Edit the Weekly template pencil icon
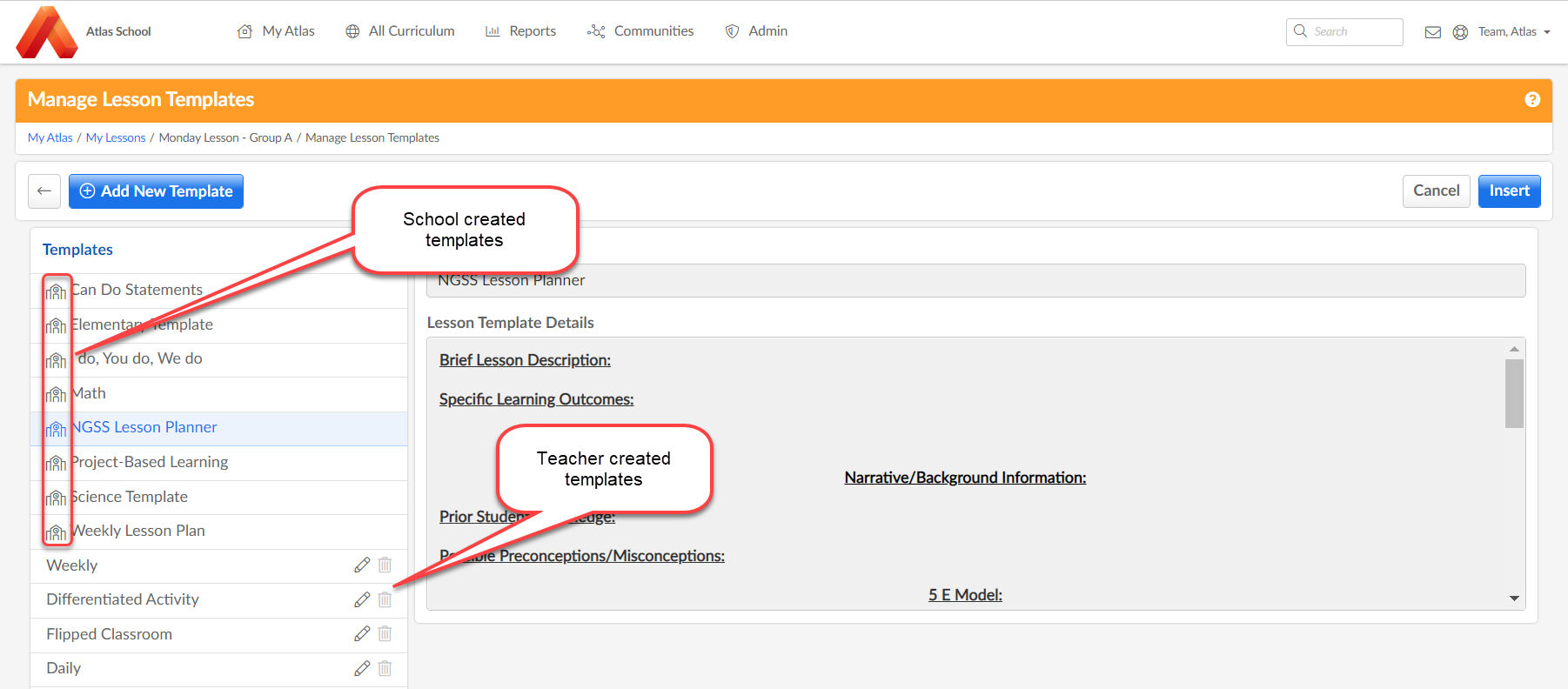This screenshot has width=1568, height=689. pos(362,565)
